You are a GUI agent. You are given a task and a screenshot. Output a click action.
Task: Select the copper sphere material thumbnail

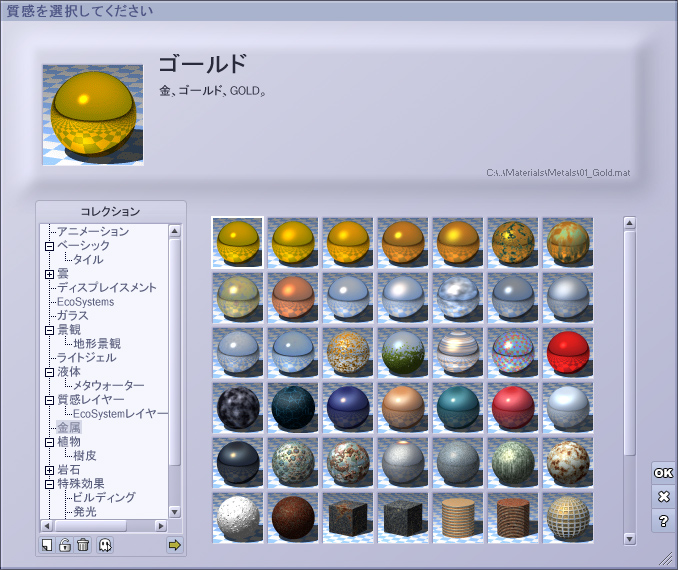(293, 298)
